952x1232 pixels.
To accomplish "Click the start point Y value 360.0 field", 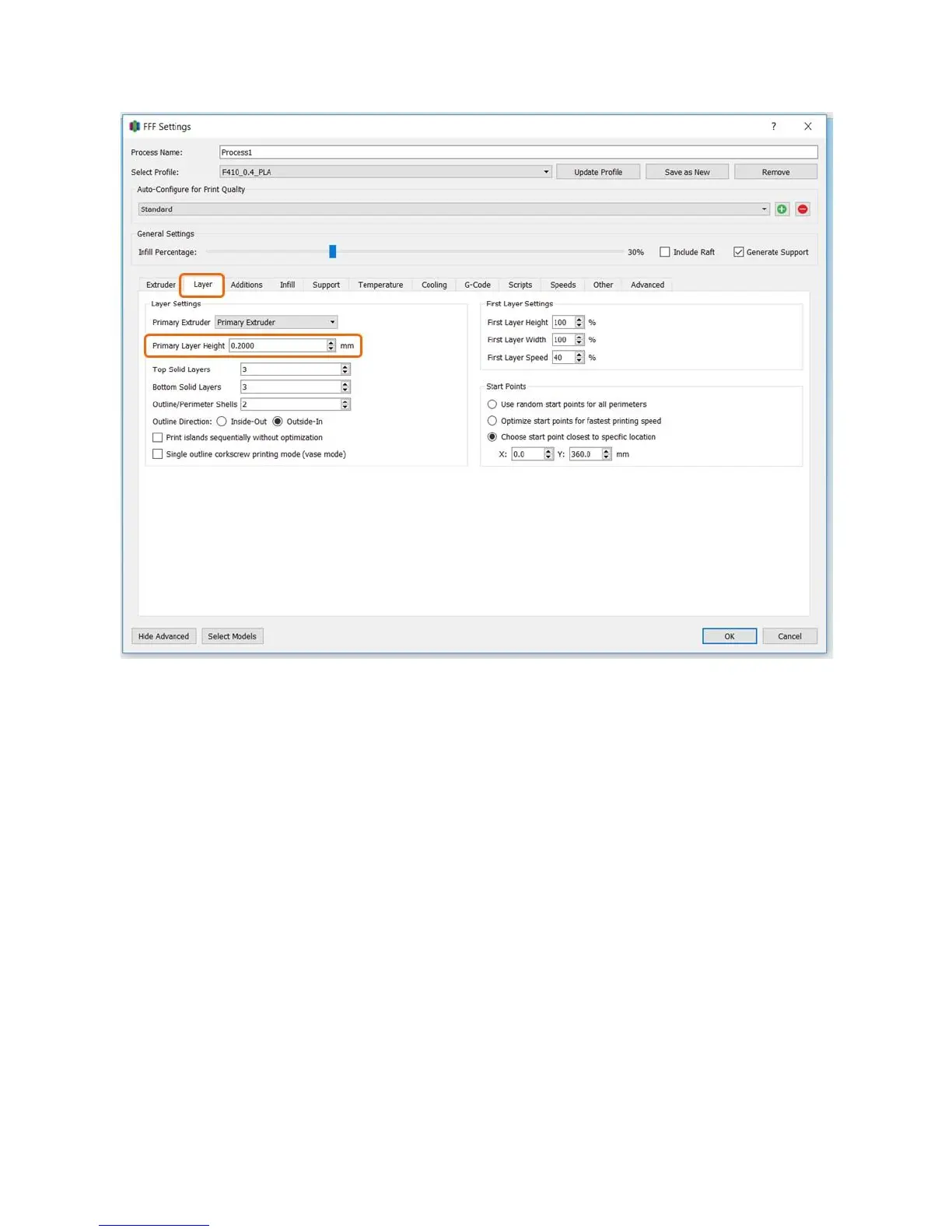I will pyautogui.click(x=586, y=454).
